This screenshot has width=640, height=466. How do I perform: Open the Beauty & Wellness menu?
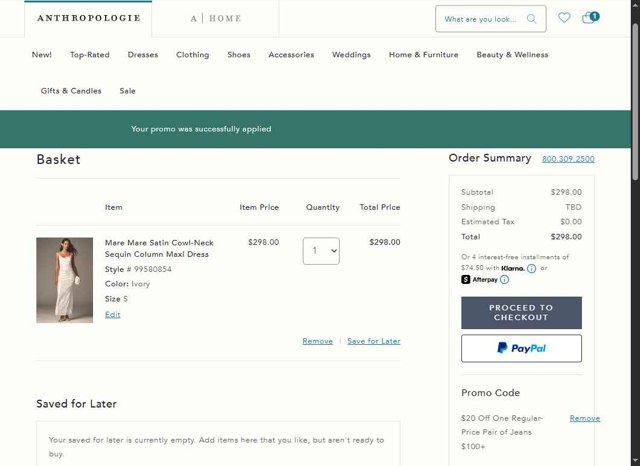click(x=512, y=55)
